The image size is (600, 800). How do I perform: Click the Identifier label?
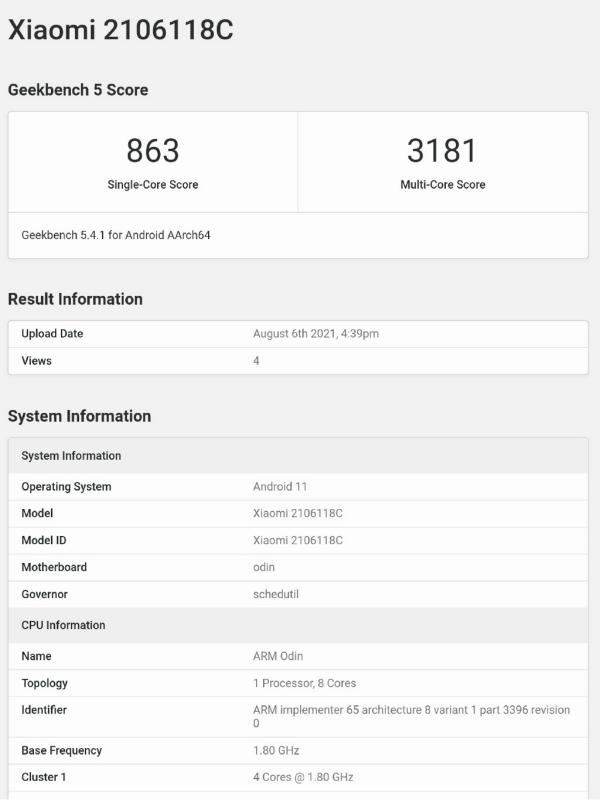tap(44, 710)
